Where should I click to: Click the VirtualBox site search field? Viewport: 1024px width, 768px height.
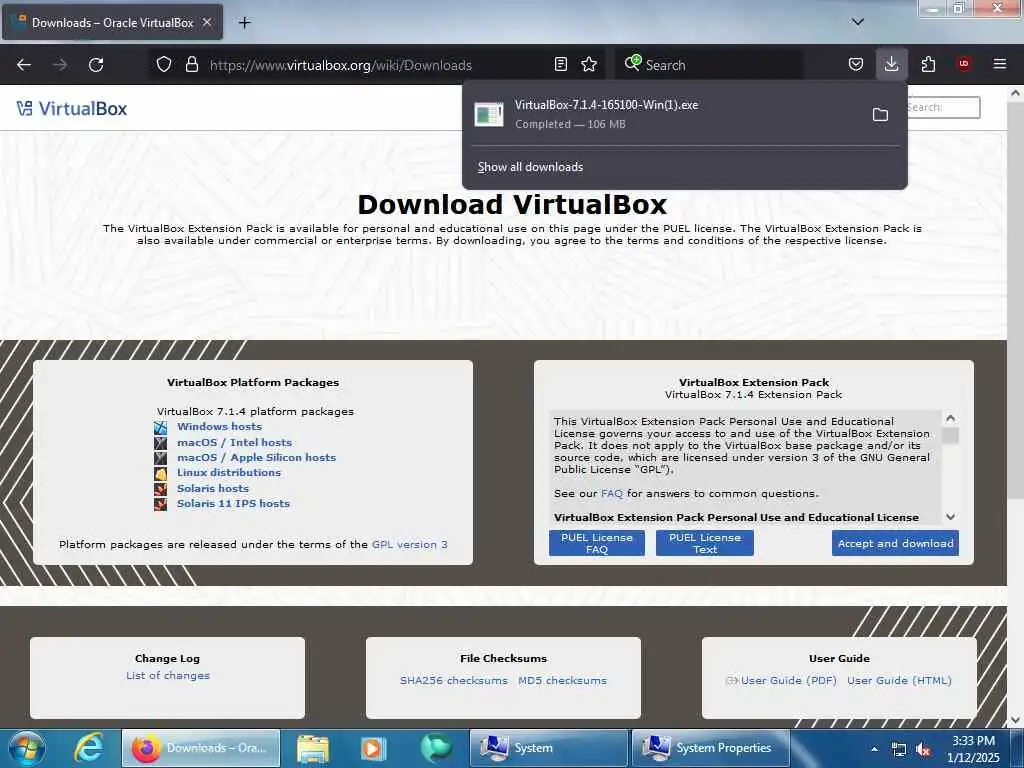[x=943, y=107]
